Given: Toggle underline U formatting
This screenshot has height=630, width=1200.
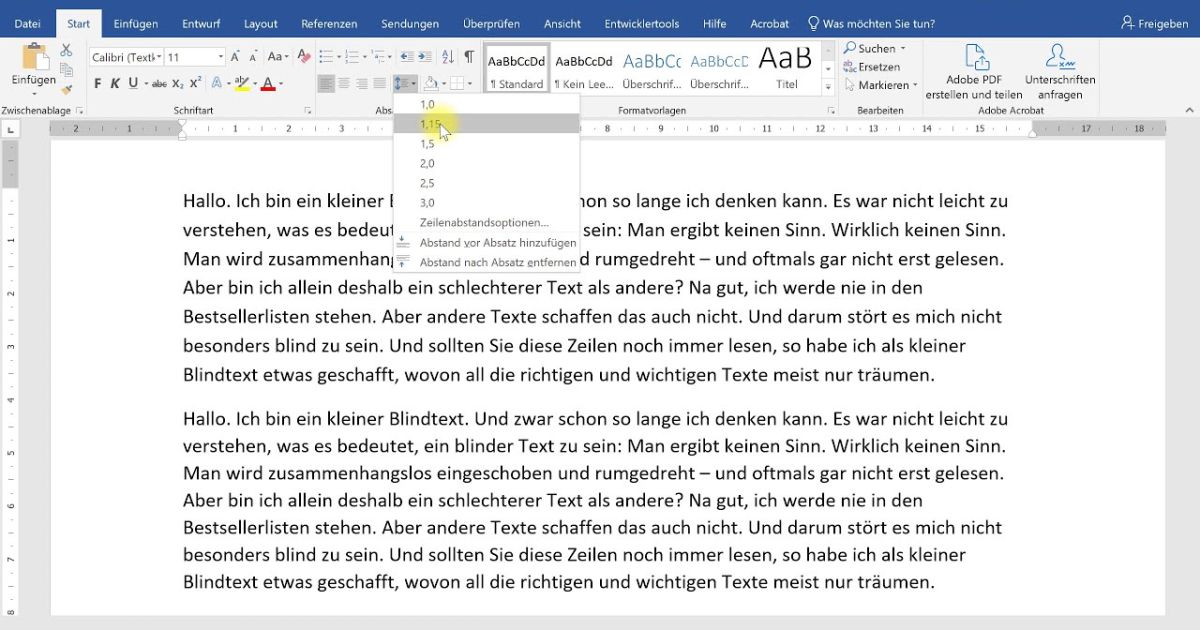Looking at the screenshot, I should point(133,84).
